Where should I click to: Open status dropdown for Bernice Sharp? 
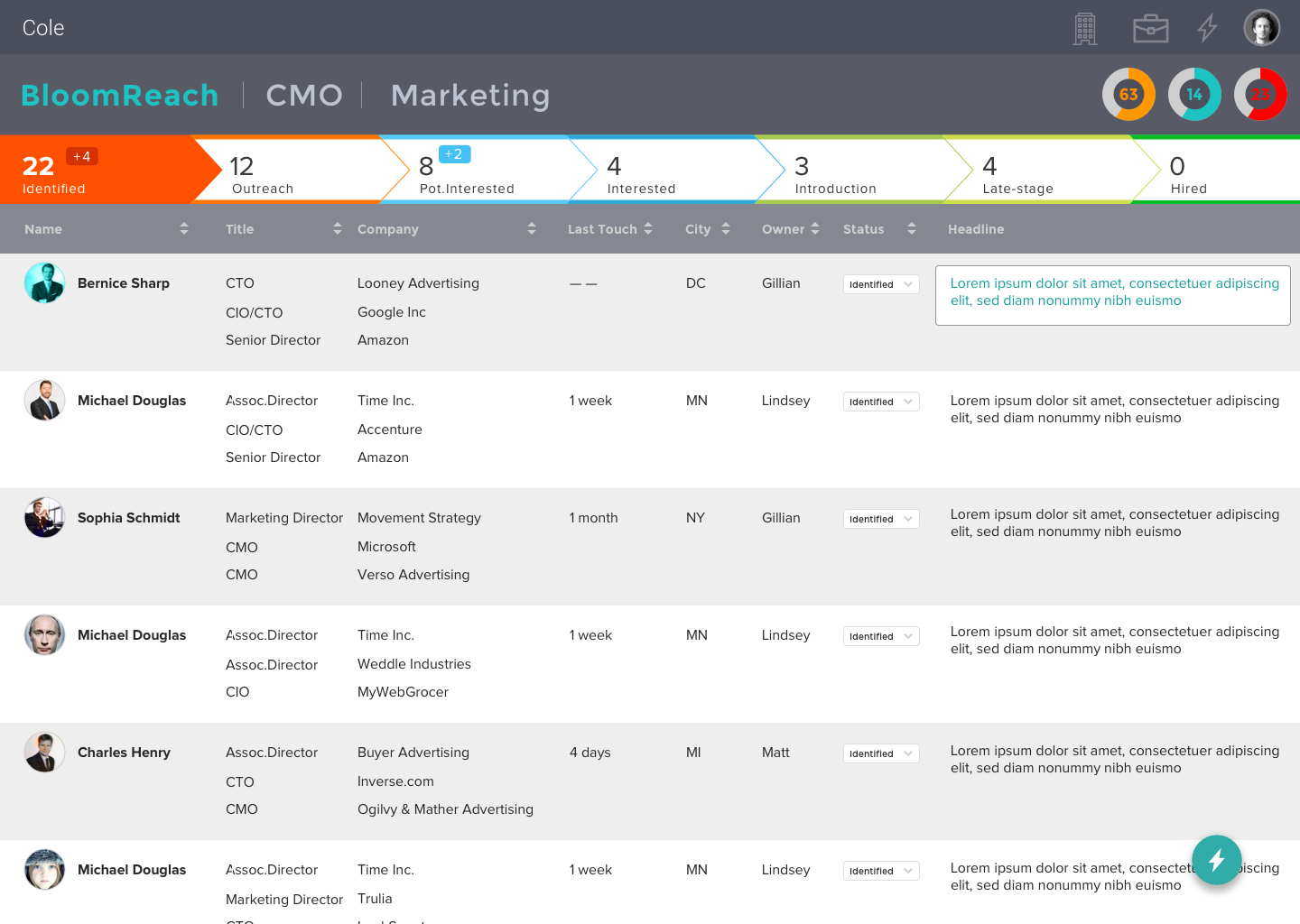(x=881, y=284)
